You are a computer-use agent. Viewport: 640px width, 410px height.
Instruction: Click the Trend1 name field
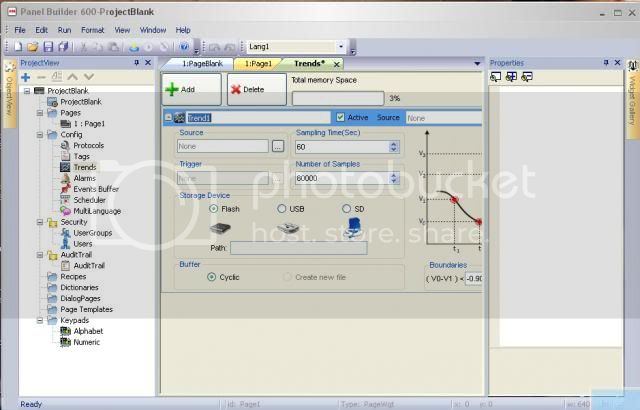point(258,118)
